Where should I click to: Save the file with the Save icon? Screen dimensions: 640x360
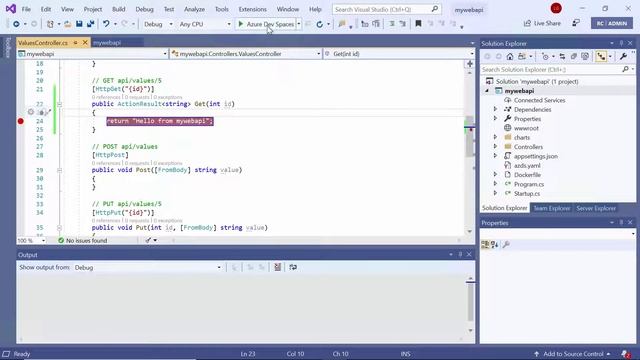coord(79,24)
